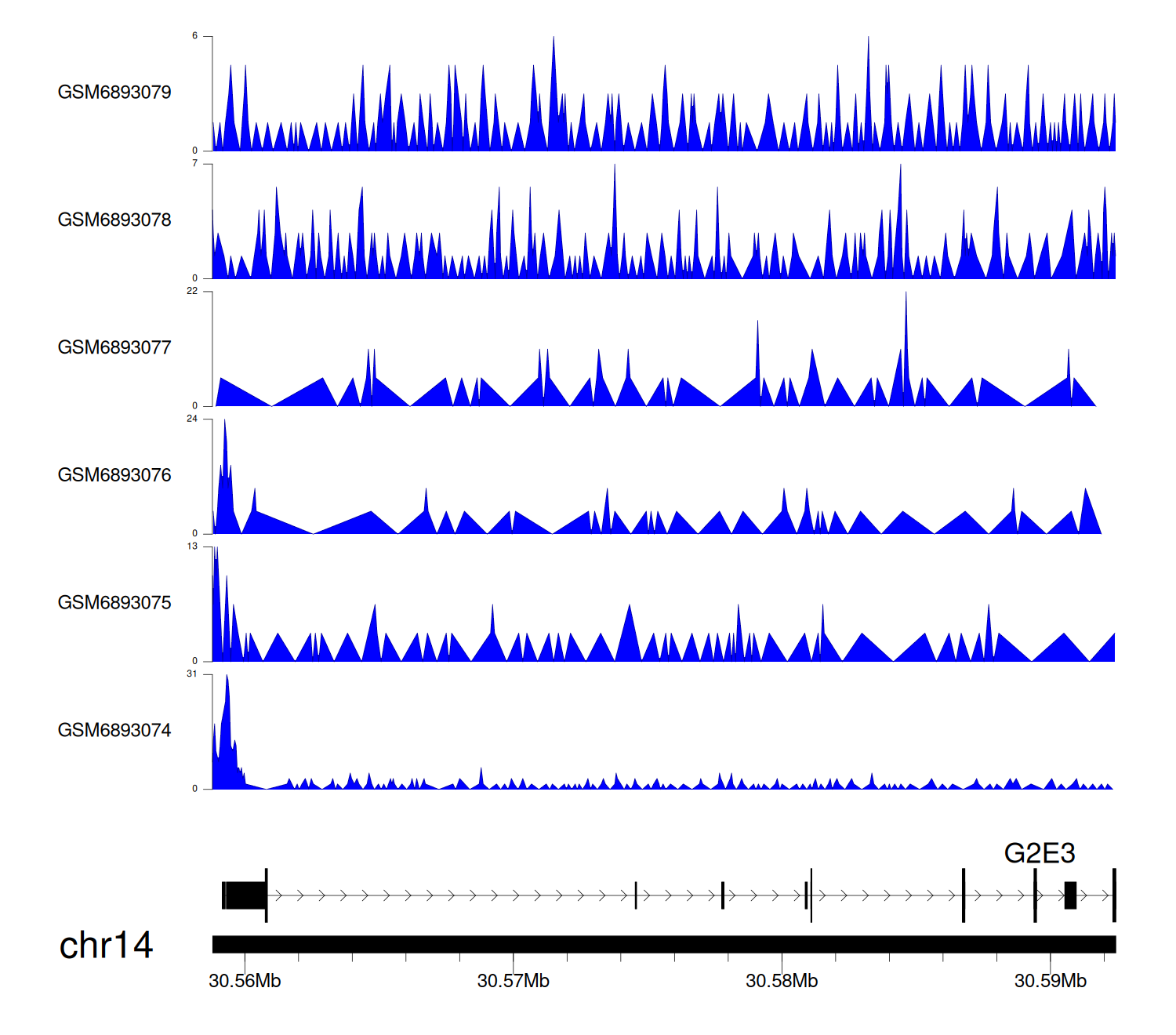Click the 30.57Mb axis position label
Screen dimensions: 1176x1035
pos(514,982)
